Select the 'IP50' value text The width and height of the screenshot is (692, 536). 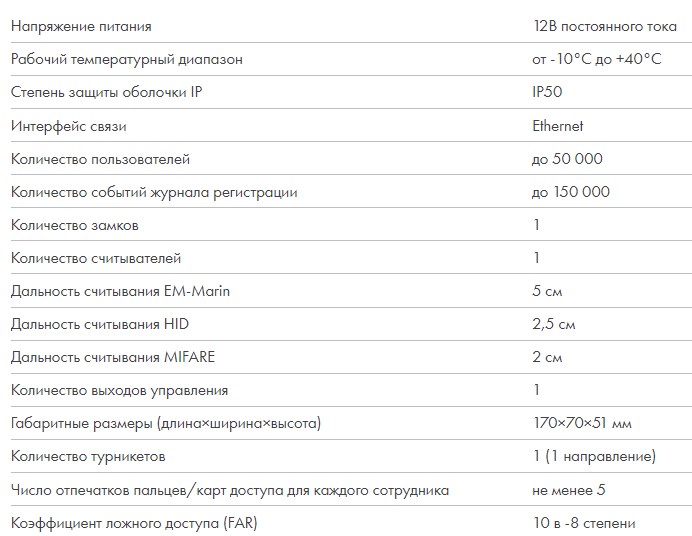(x=547, y=92)
